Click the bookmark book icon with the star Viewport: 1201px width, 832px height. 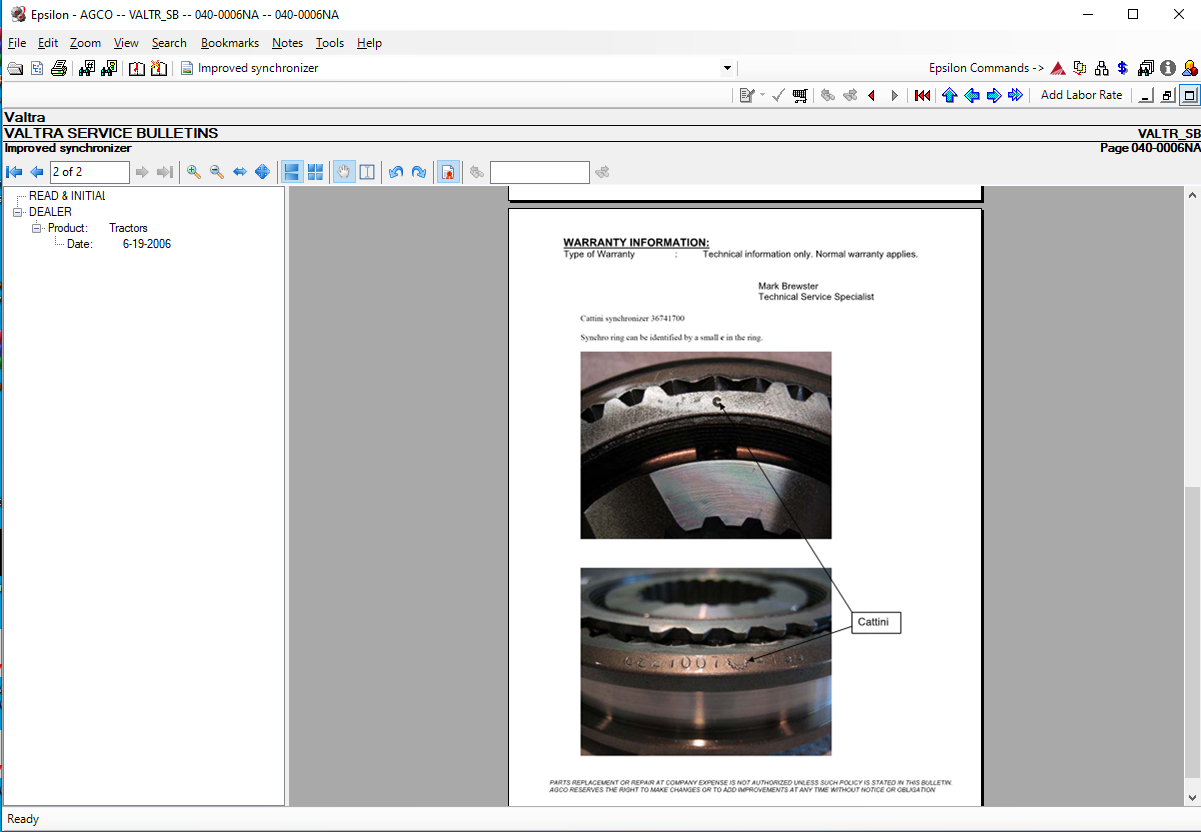pos(158,68)
